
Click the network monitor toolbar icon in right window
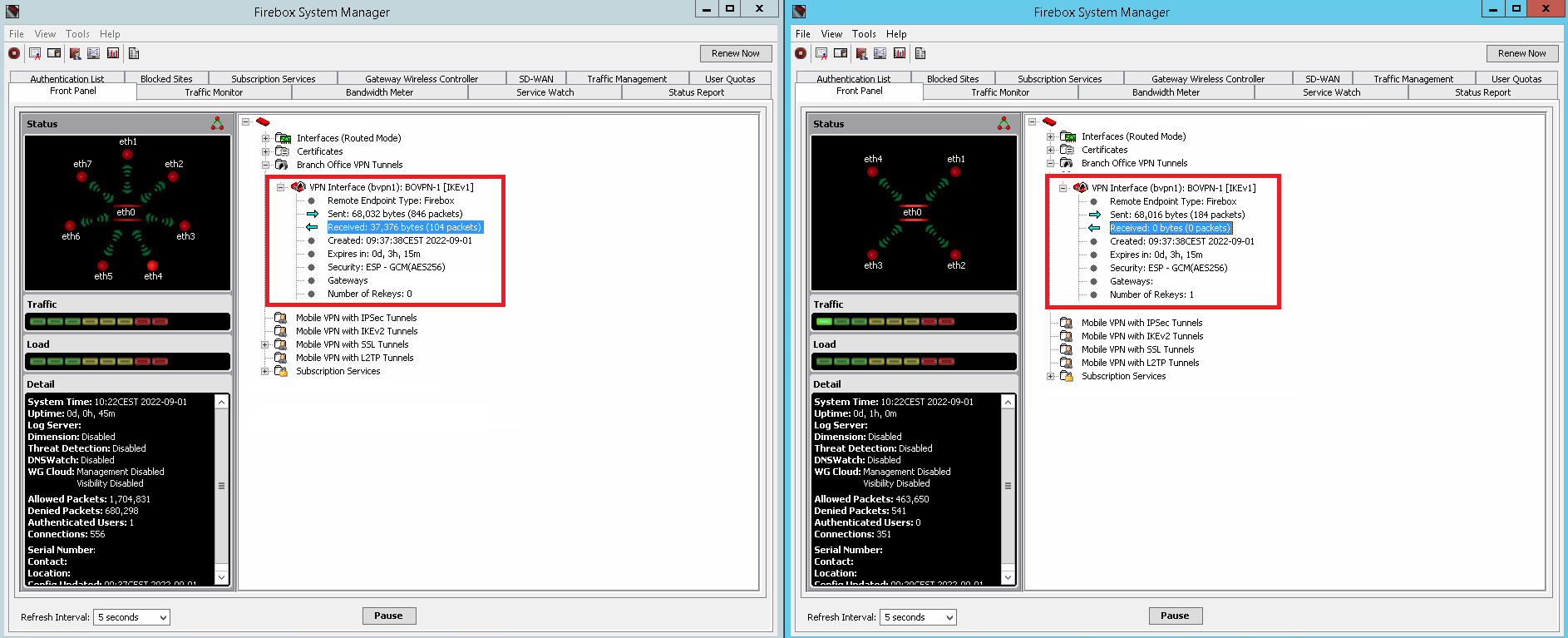tap(880, 53)
